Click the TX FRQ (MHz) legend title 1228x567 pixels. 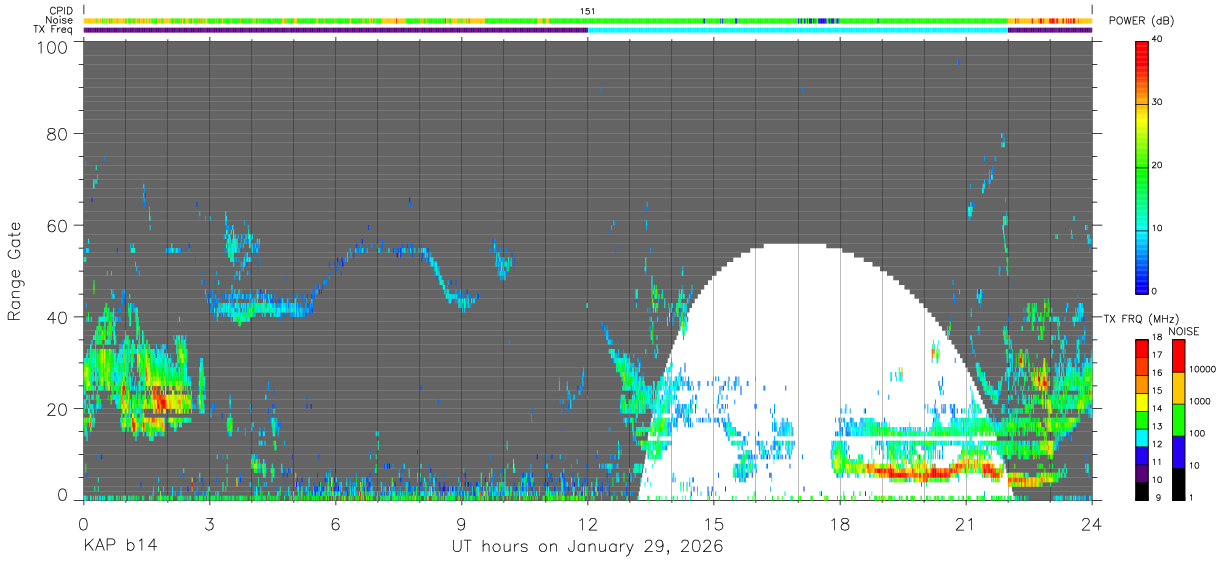pyautogui.click(x=1142, y=319)
